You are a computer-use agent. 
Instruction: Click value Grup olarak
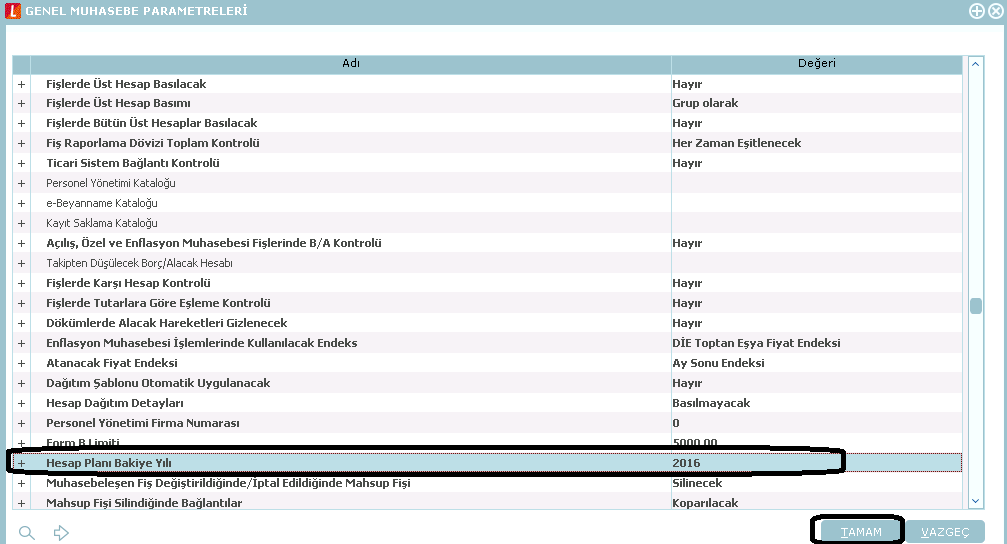click(705, 103)
